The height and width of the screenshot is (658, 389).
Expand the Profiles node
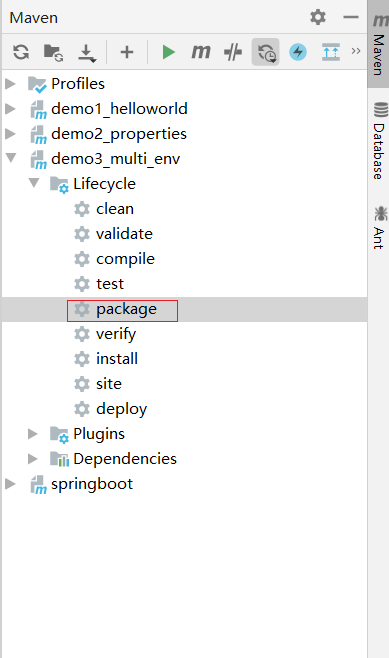pyautogui.click(x=10, y=84)
